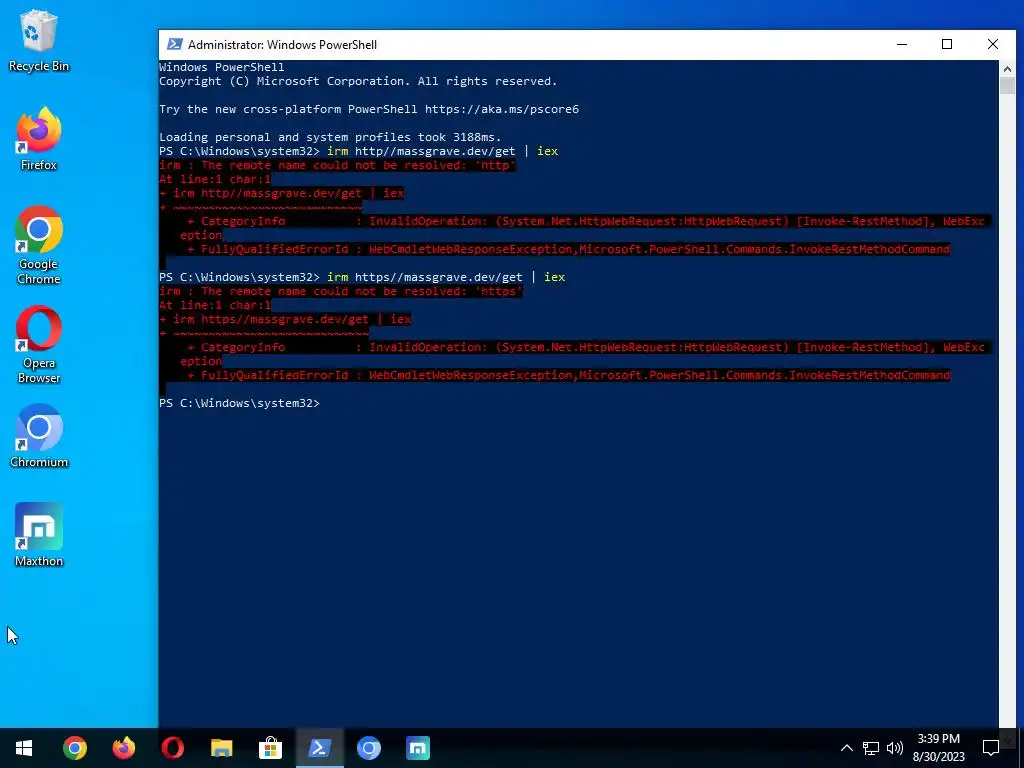Open the Windows Start menu
The height and width of the screenshot is (768, 1024).
(x=24, y=748)
